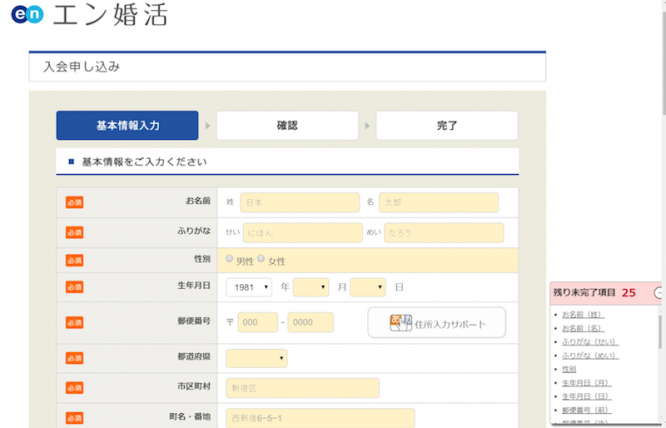The height and width of the screenshot is (428, 666).
Task: Select the 女性 radio button
Action: click(261, 259)
